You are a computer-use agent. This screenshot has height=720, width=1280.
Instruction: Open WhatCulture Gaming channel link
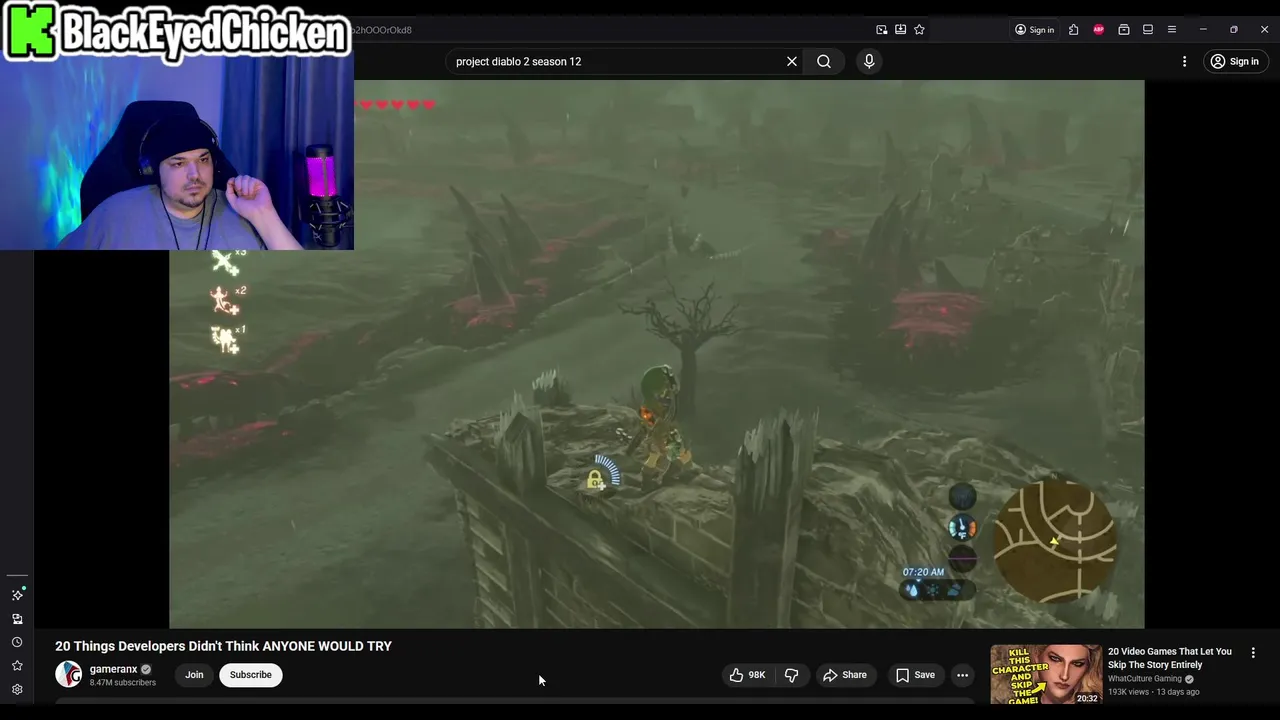coord(1145,679)
